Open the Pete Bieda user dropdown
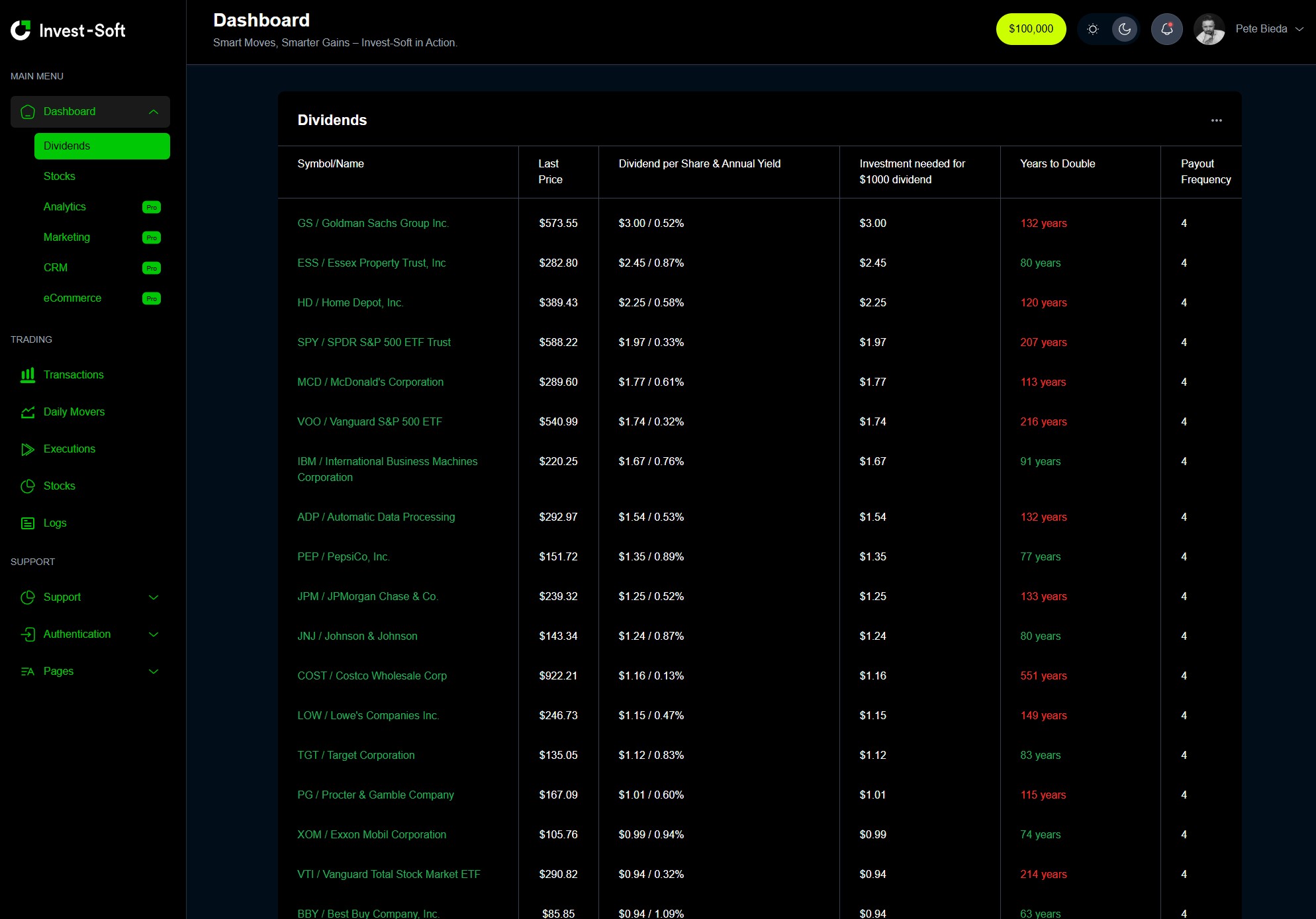Image resolution: width=1316 pixels, height=919 pixels. 1270,29
